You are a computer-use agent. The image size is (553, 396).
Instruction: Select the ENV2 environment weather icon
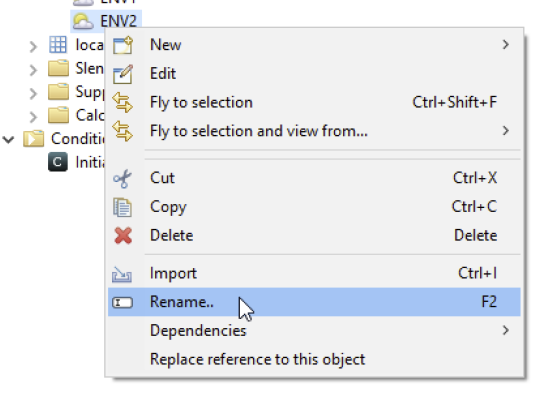(83, 21)
